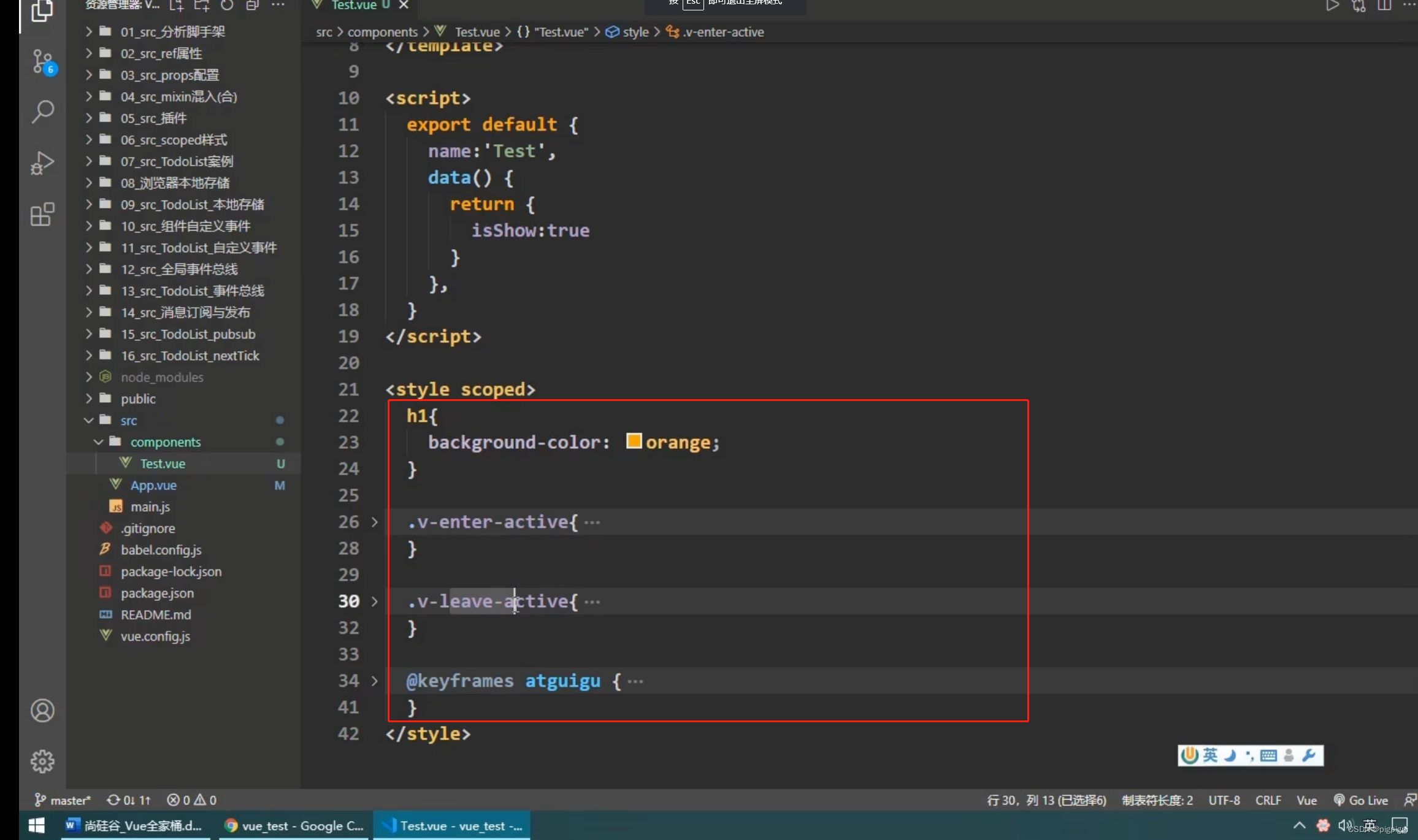Open the Search view in activity bar
The image size is (1418, 840).
pyautogui.click(x=42, y=112)
